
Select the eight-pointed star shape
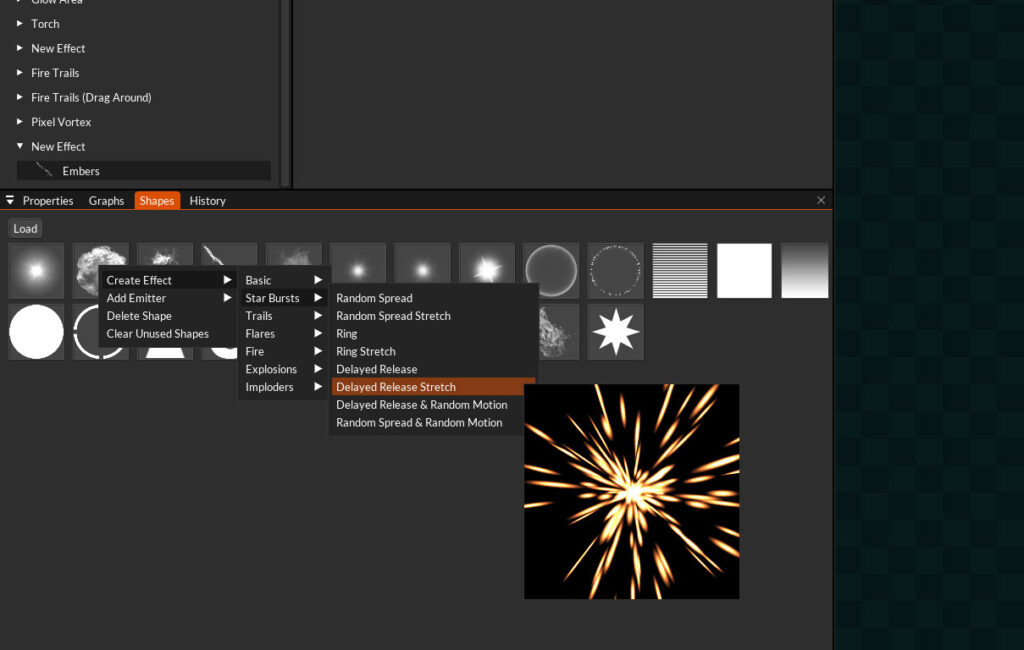point(615,332)
